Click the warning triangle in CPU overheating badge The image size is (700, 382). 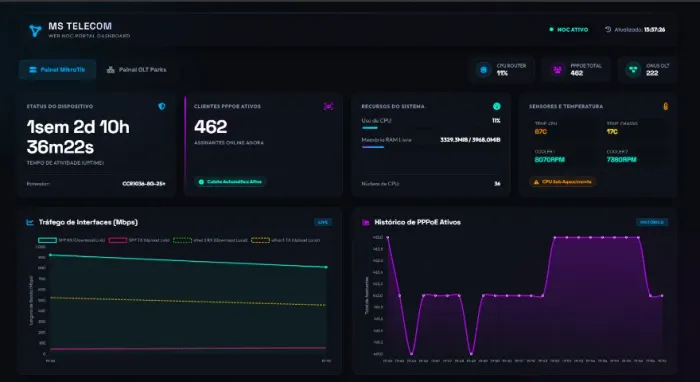click(x=536, y=182)
